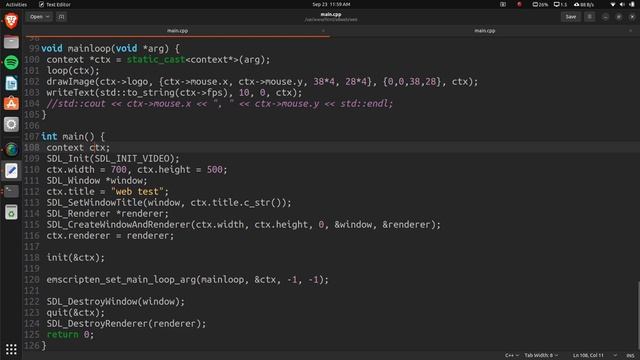This screenshot has width=640, height=360.
Task: Click the value 500 on line 110
Action: pos(214,169)
